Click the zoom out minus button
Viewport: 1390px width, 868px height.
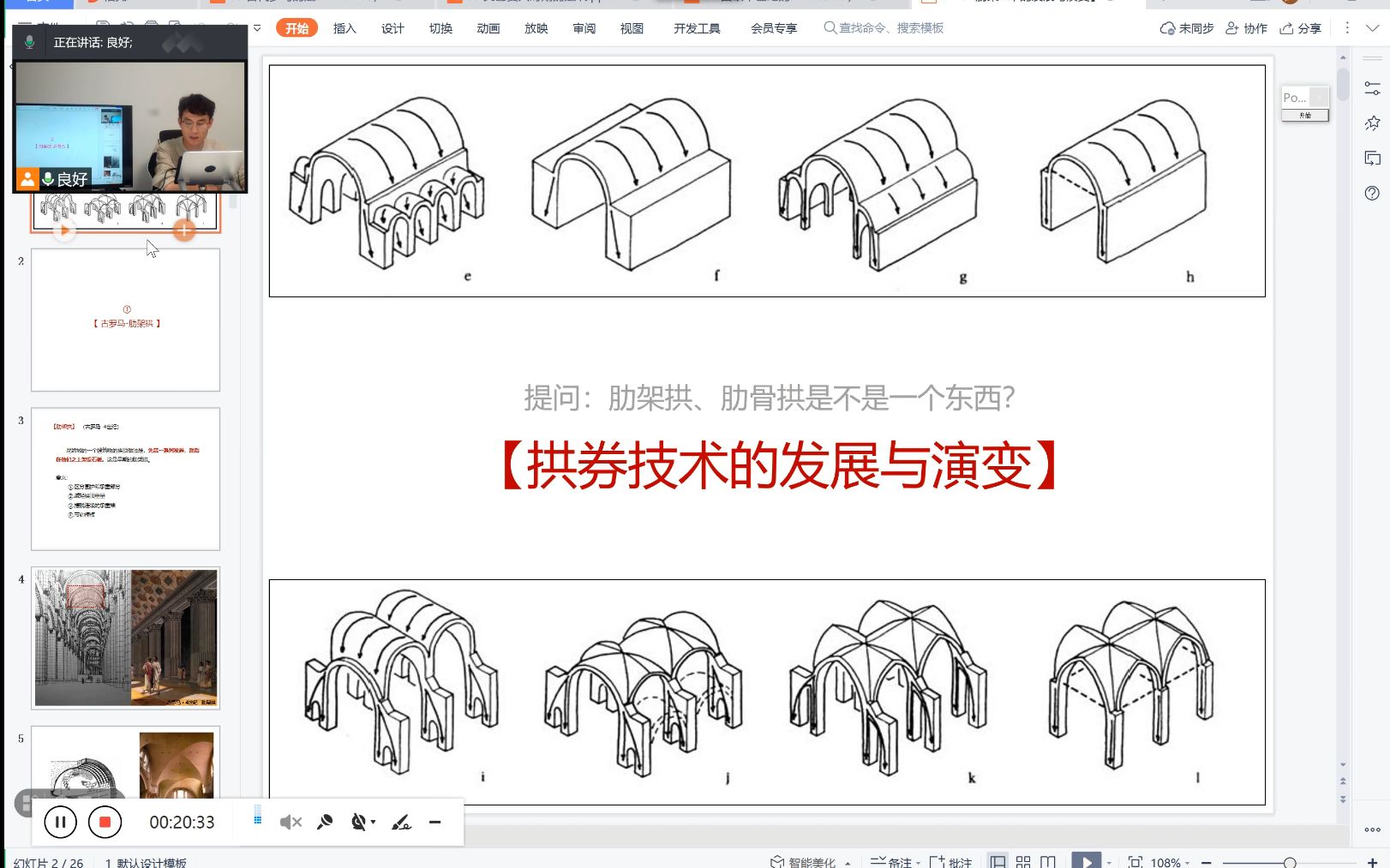pos(1207,863)
